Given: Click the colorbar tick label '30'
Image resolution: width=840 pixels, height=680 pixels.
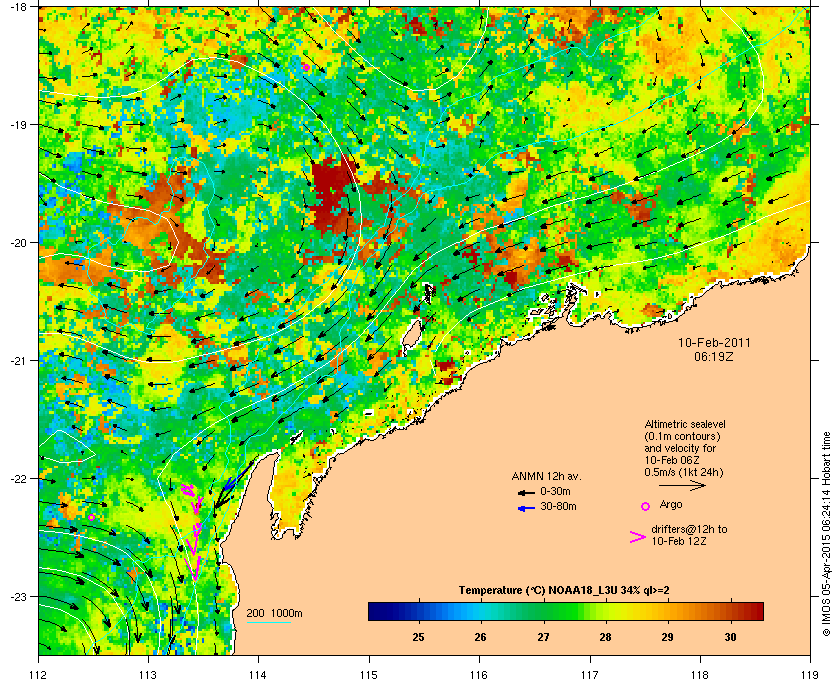Looking at the screenshot, I should [730, 637].
